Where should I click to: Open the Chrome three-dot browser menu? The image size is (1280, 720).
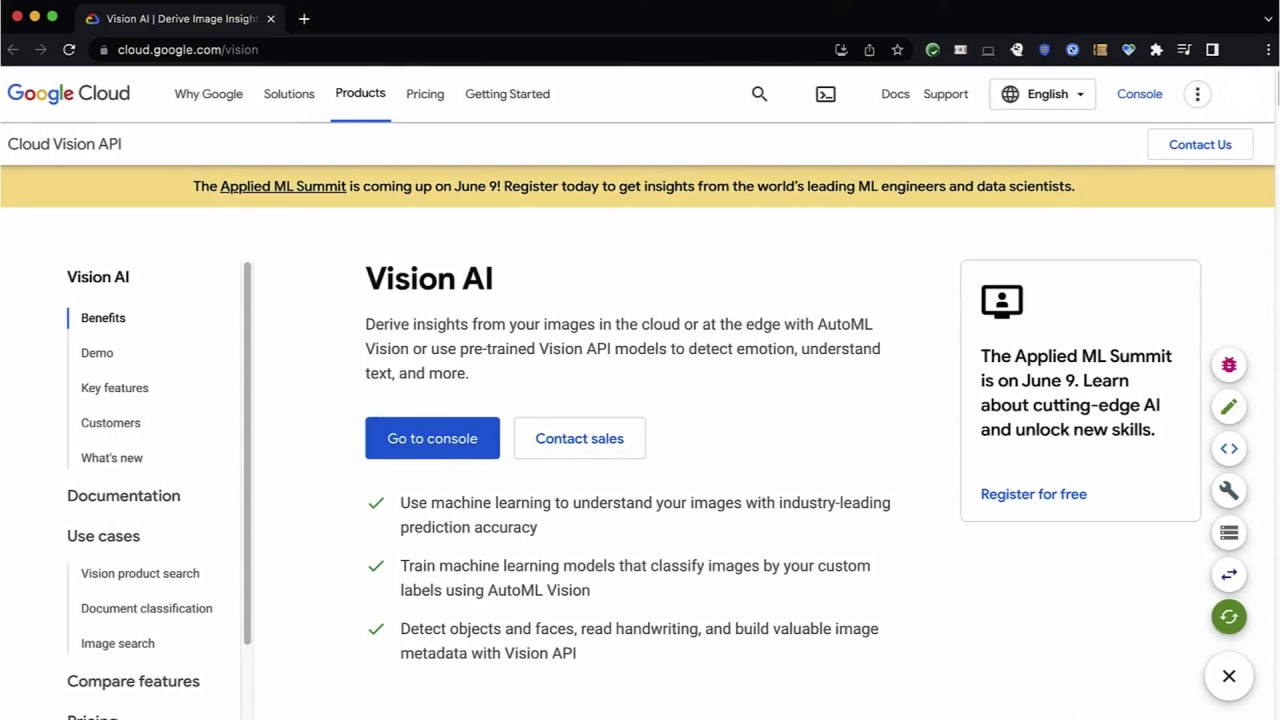(1268, 49)
